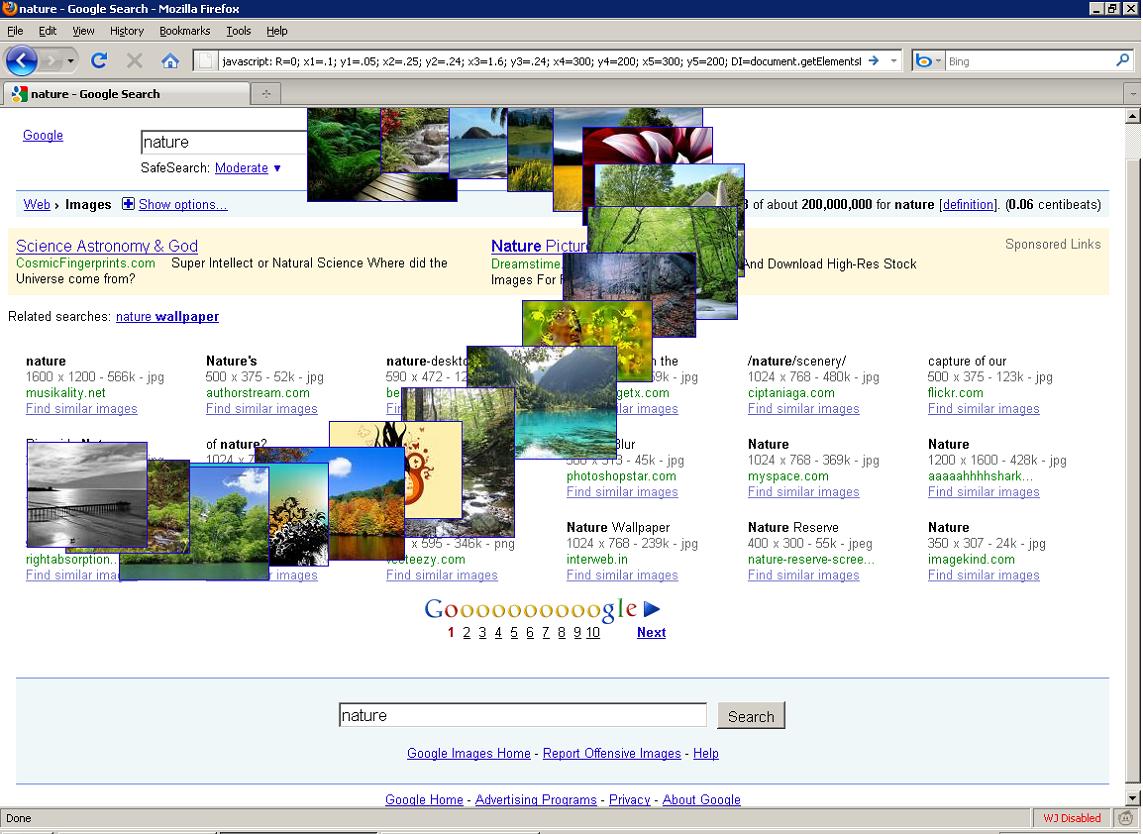Click the black and white pier thumbnail
The image size is (1143, 834).
click(x=87, y=494)
